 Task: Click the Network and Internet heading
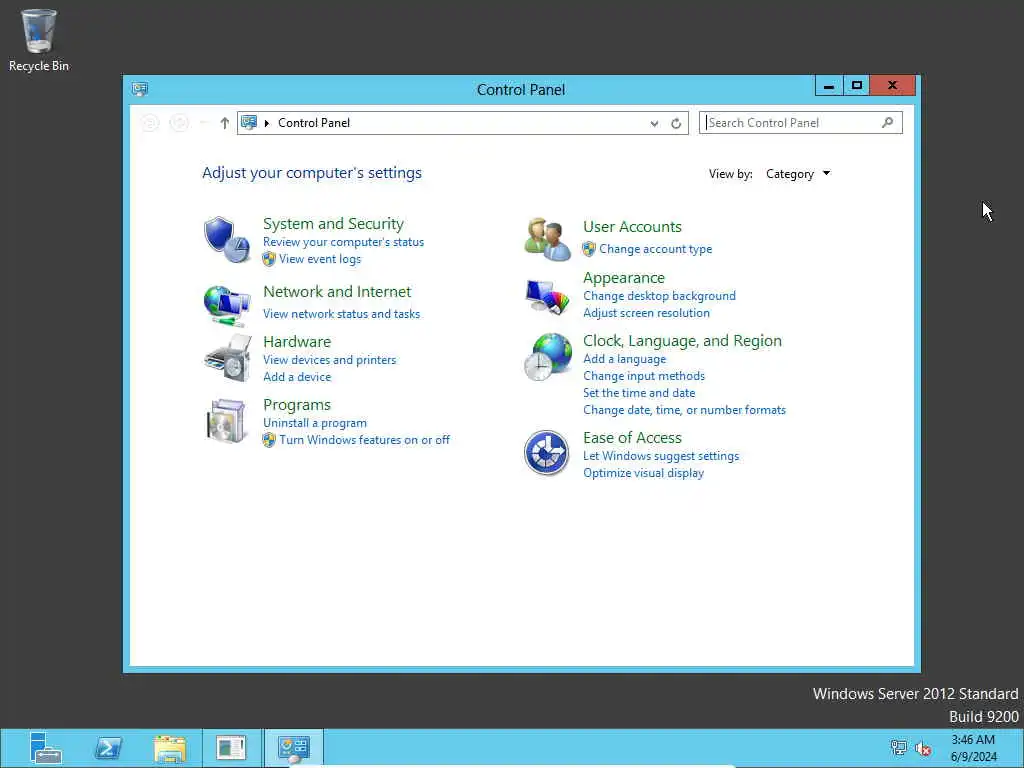pyautogui.click(x=337, y=291)
